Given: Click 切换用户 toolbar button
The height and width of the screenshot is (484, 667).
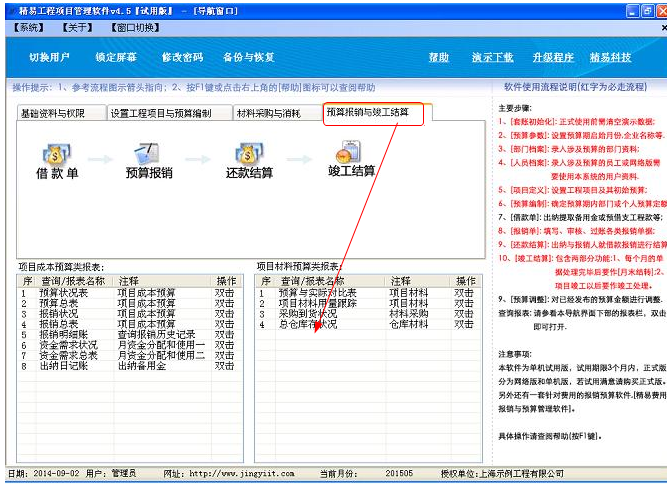Looking at the screenshot, I should (x=49, y=57).
